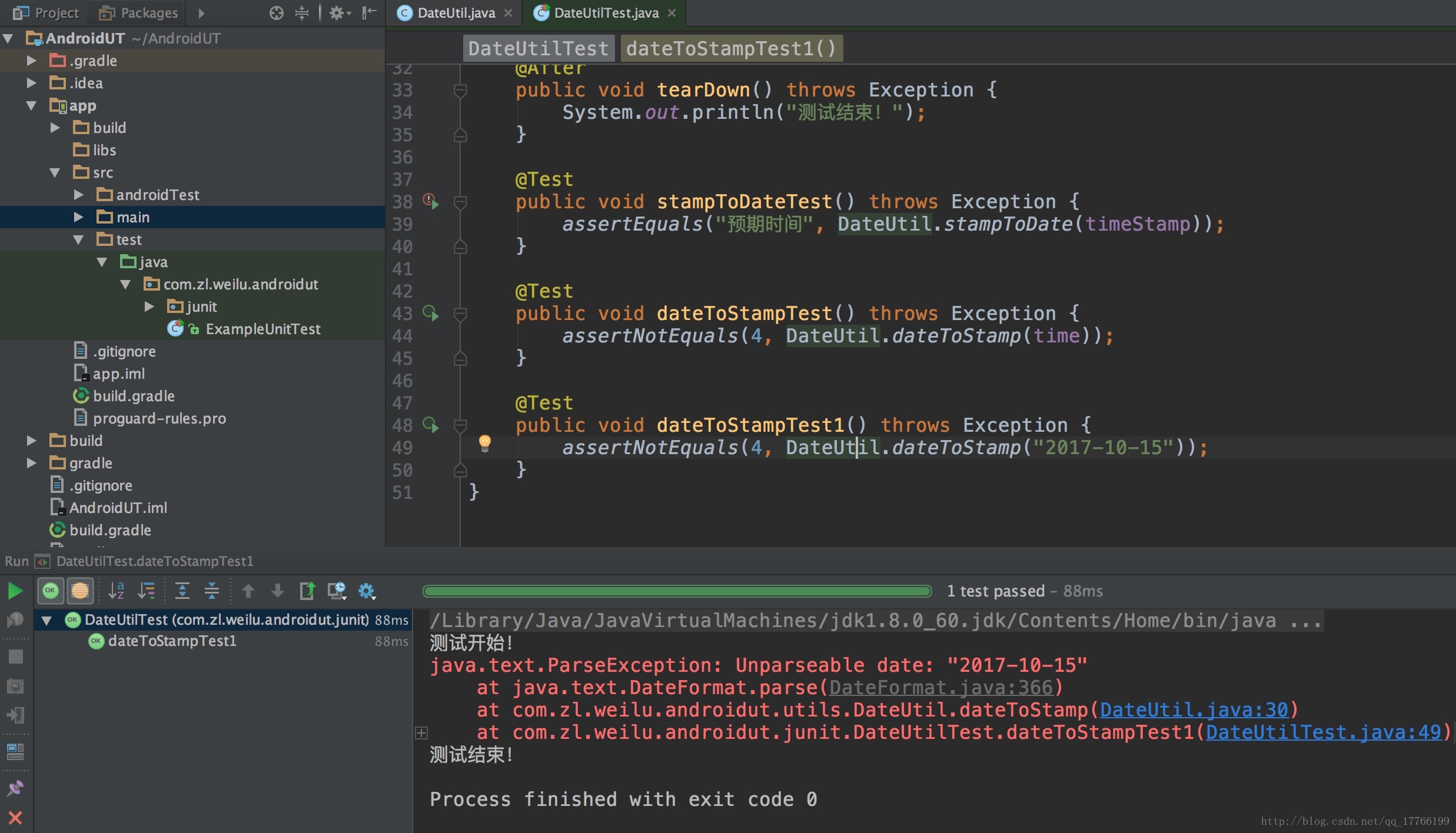Expand the .idea folder
This screenshot has width=1456, height=833.
[x=32, y=84]
